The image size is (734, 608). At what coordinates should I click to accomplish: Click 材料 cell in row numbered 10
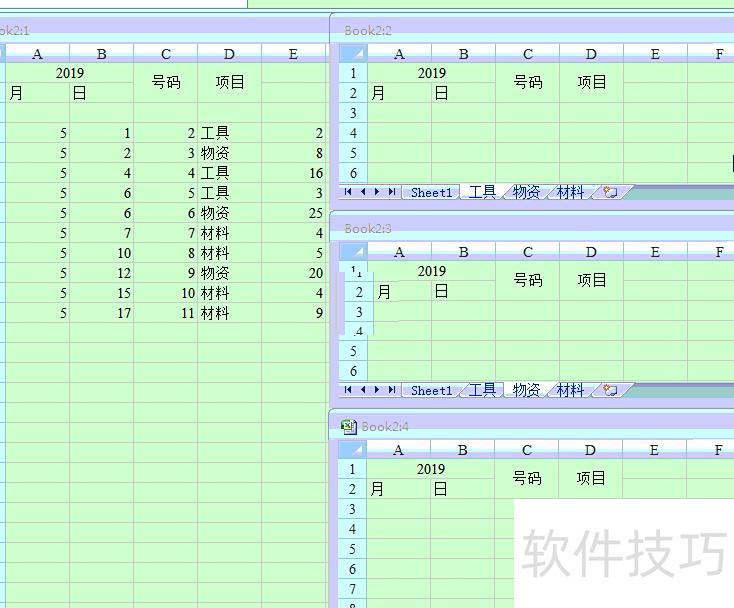229,293
